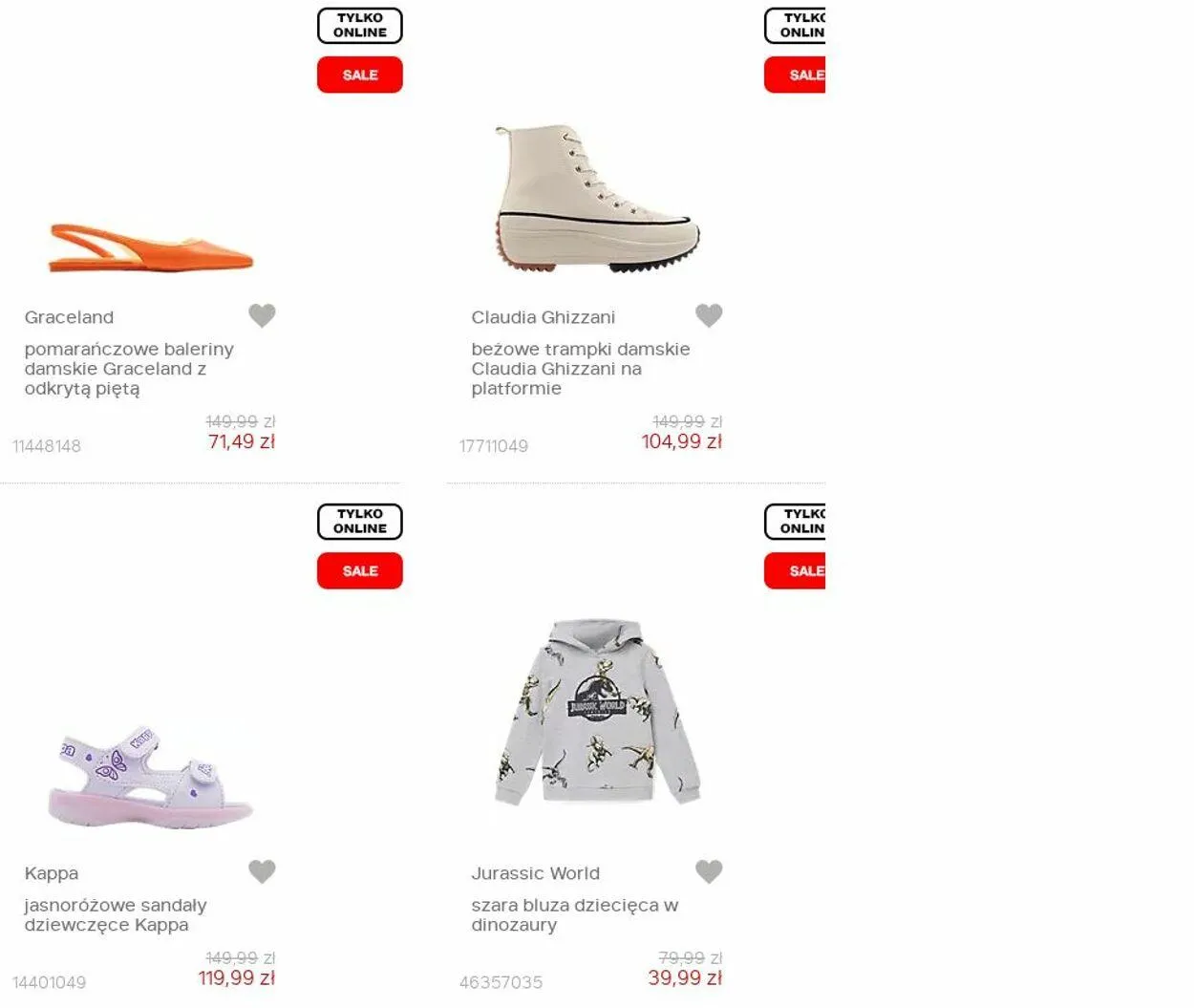Click the heart next to Kappa sandals

tap(262, 871)
